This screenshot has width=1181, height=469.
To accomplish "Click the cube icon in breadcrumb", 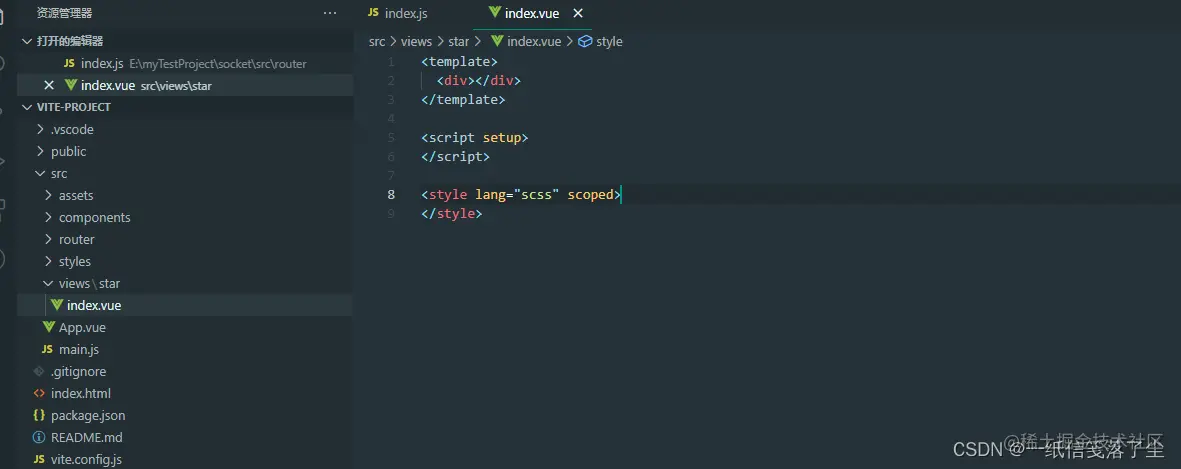I will click(584, 41).
